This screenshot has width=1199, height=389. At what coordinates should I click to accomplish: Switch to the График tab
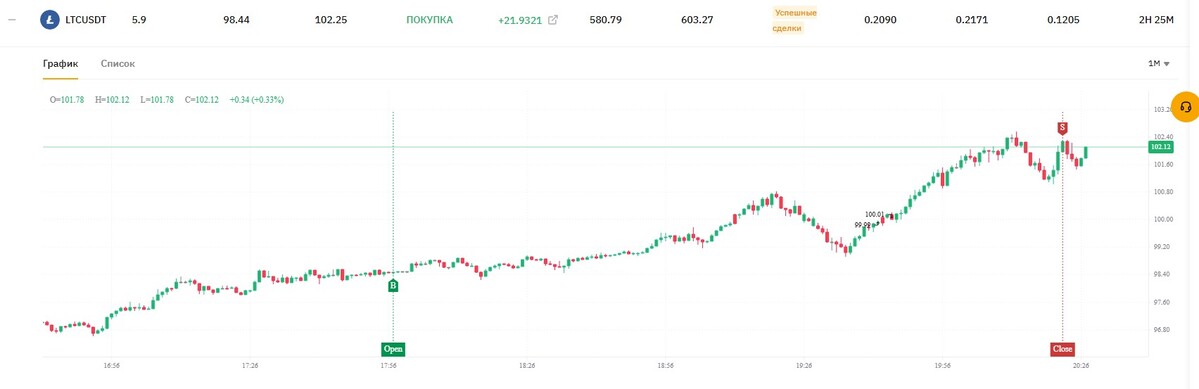[60, 63]
